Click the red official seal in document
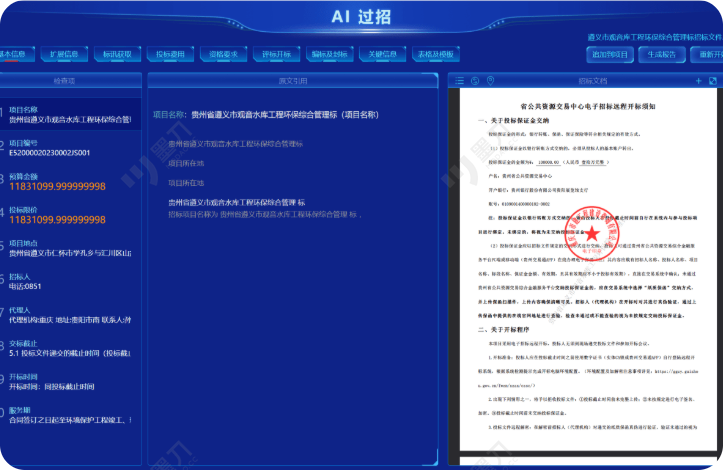 coord(592,233)
